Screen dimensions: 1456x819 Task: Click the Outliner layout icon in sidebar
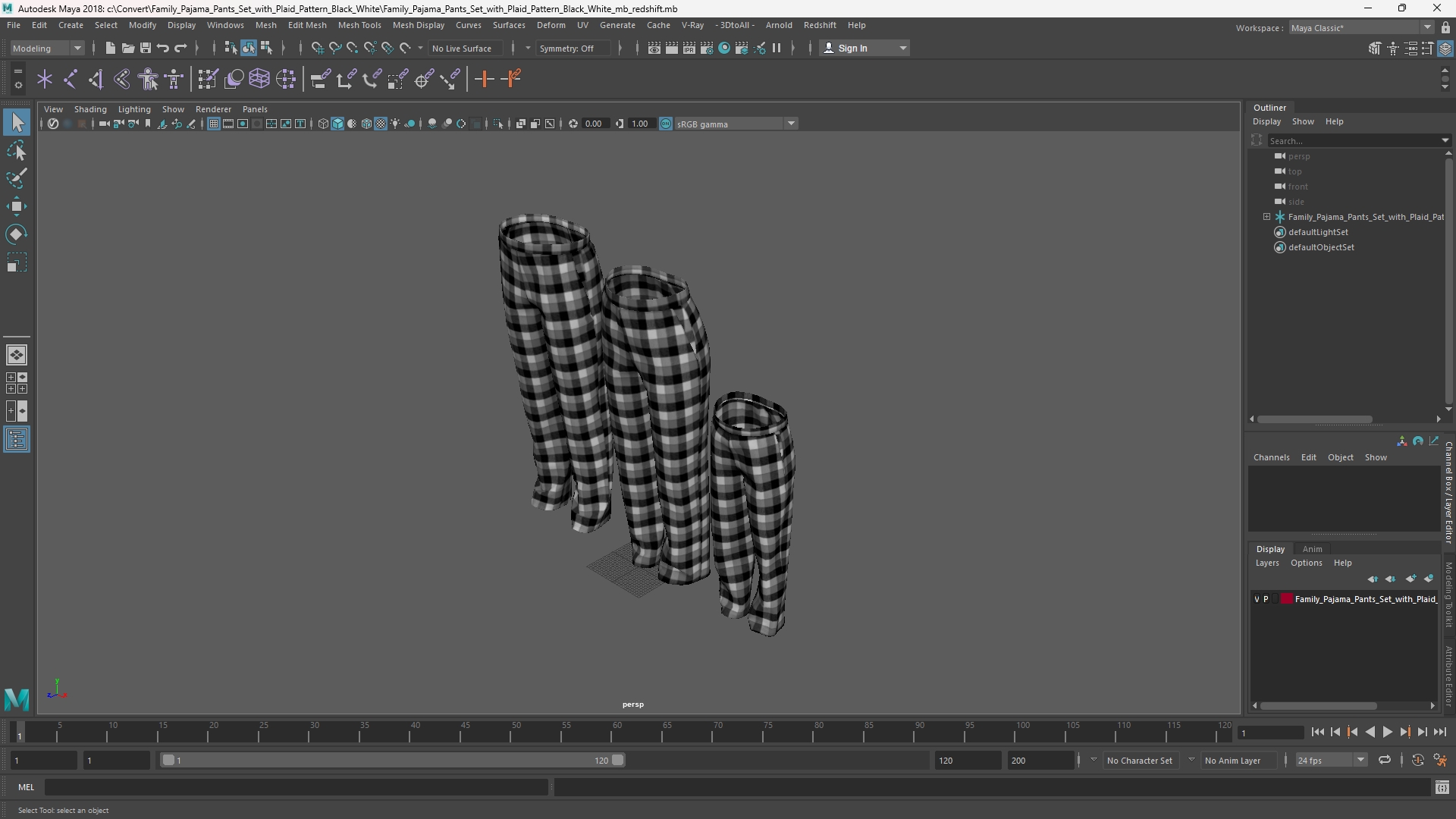[x=17, y=440]
